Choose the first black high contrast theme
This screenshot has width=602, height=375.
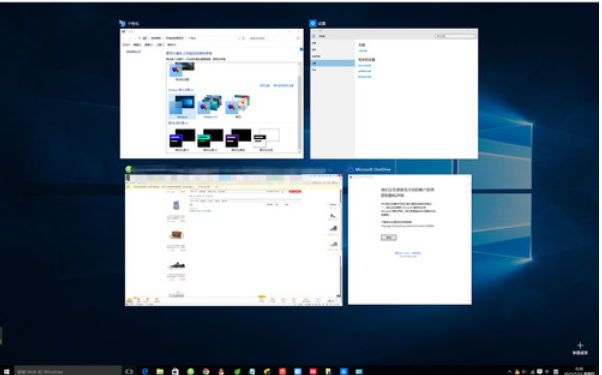[182, 139]
